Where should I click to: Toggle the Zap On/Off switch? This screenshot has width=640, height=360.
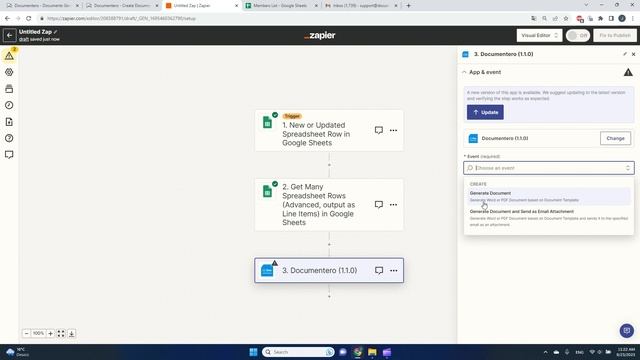pyautogui.click(x=578, y=36)
